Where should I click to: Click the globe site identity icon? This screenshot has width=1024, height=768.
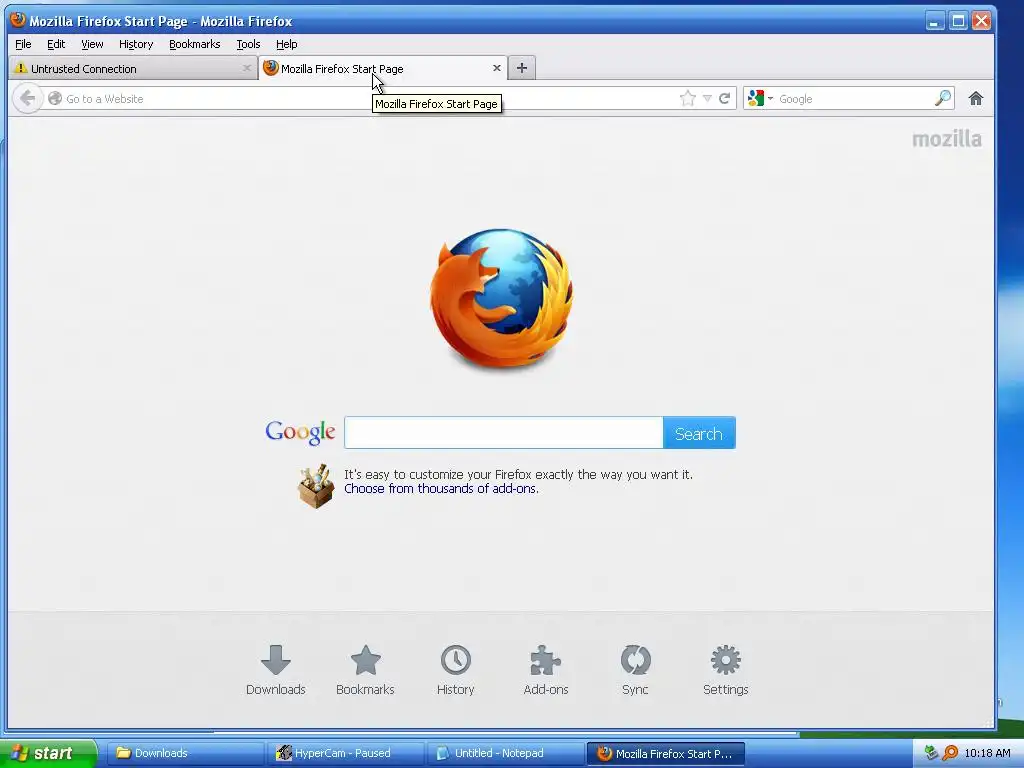(x=55, y=99)
